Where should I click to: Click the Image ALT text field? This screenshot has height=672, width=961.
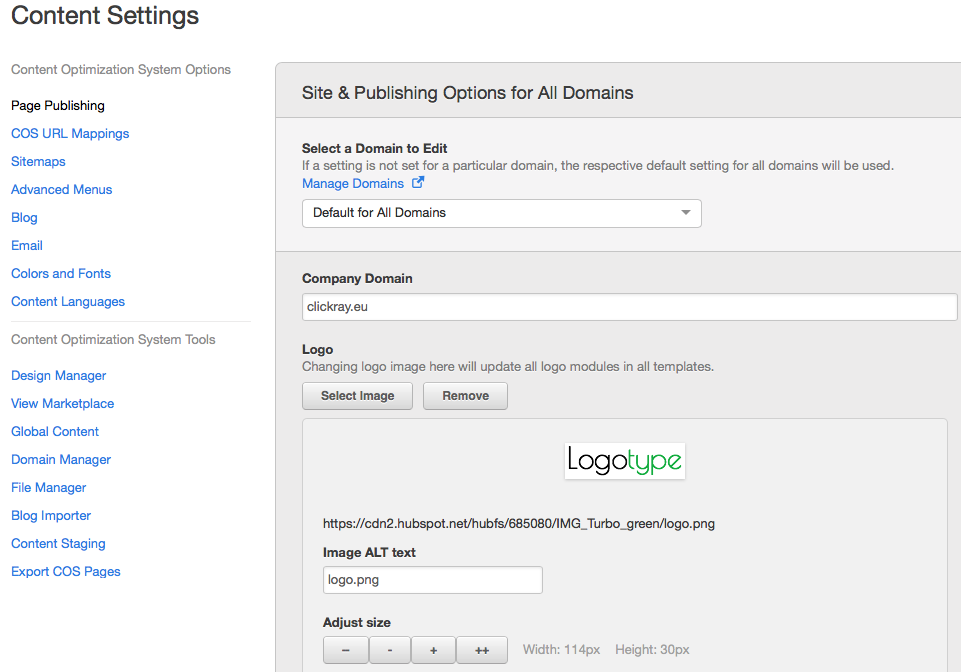tap(433, 580)
